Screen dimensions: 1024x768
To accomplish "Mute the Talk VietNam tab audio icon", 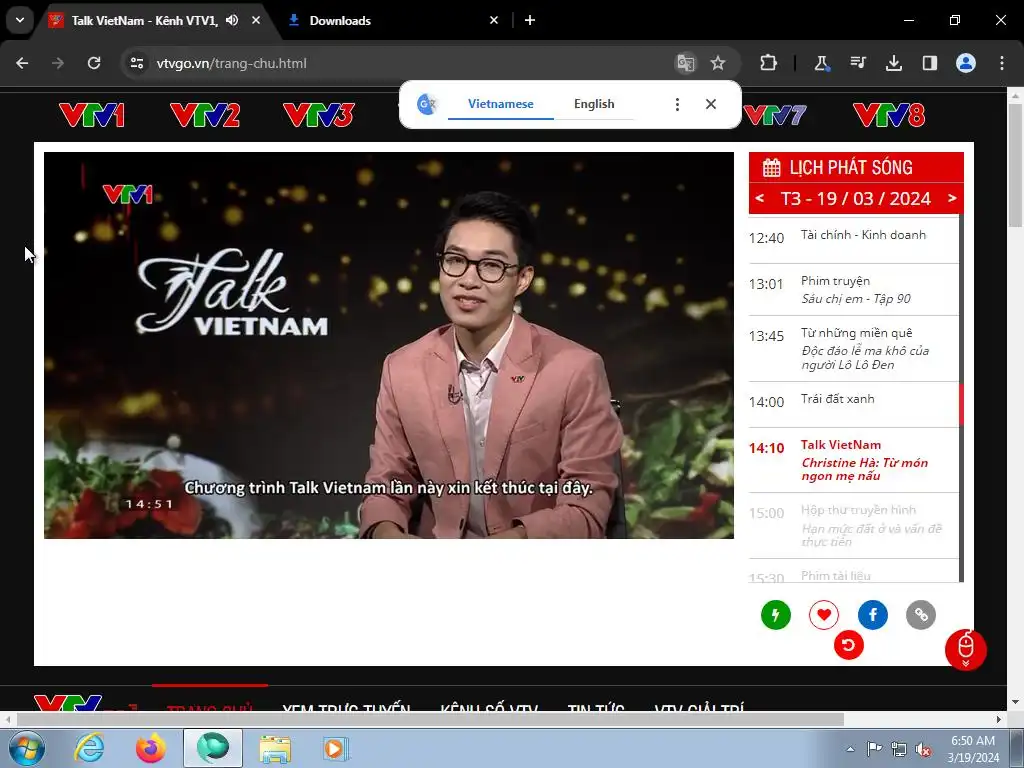I will click(x=232, y=20).
